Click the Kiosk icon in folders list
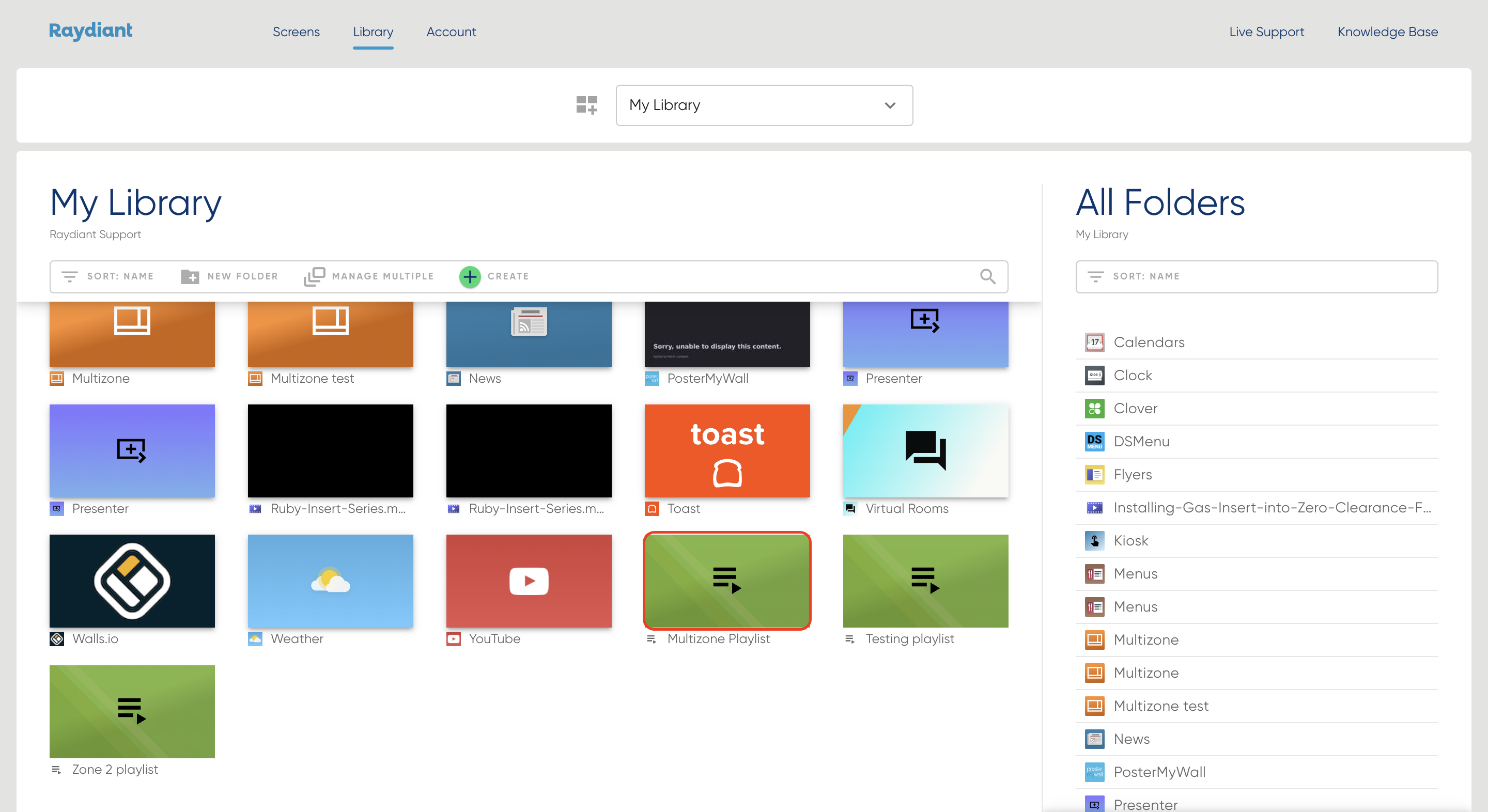The height and width of the screenshot is (812, 1488). tap(1094, 541)
